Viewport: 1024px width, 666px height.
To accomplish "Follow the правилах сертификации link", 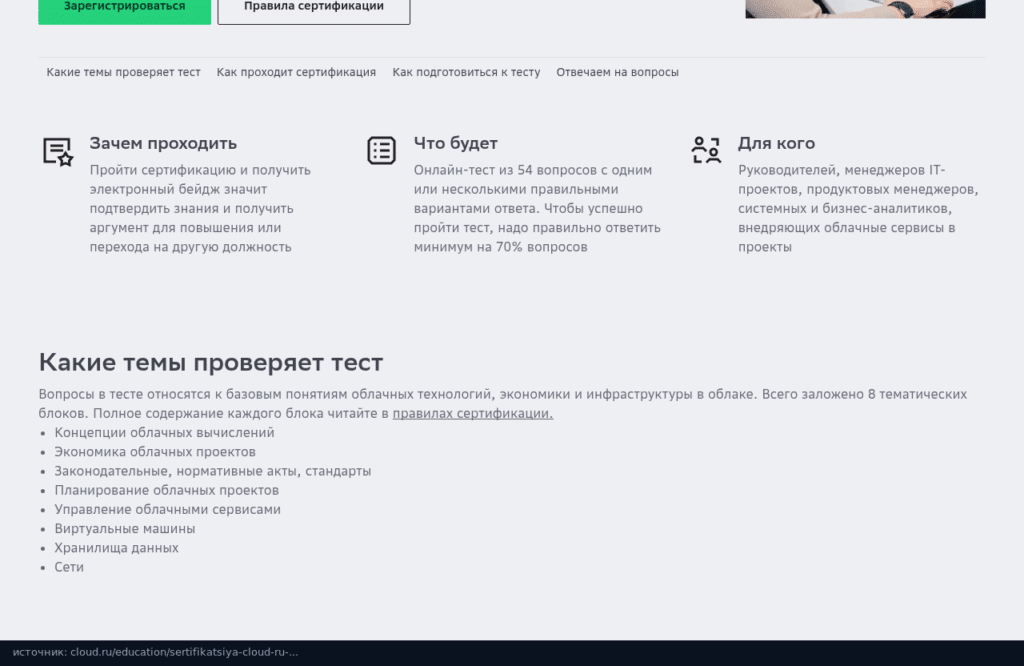I will (x=473, y=413).
